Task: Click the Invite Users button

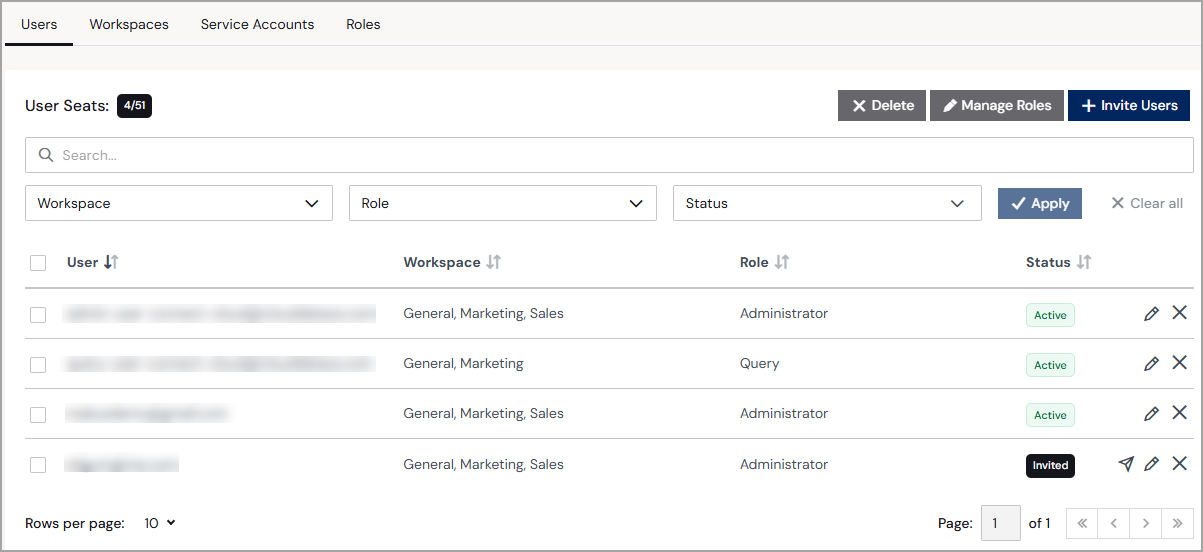Action: click(x=1129, y=105)
